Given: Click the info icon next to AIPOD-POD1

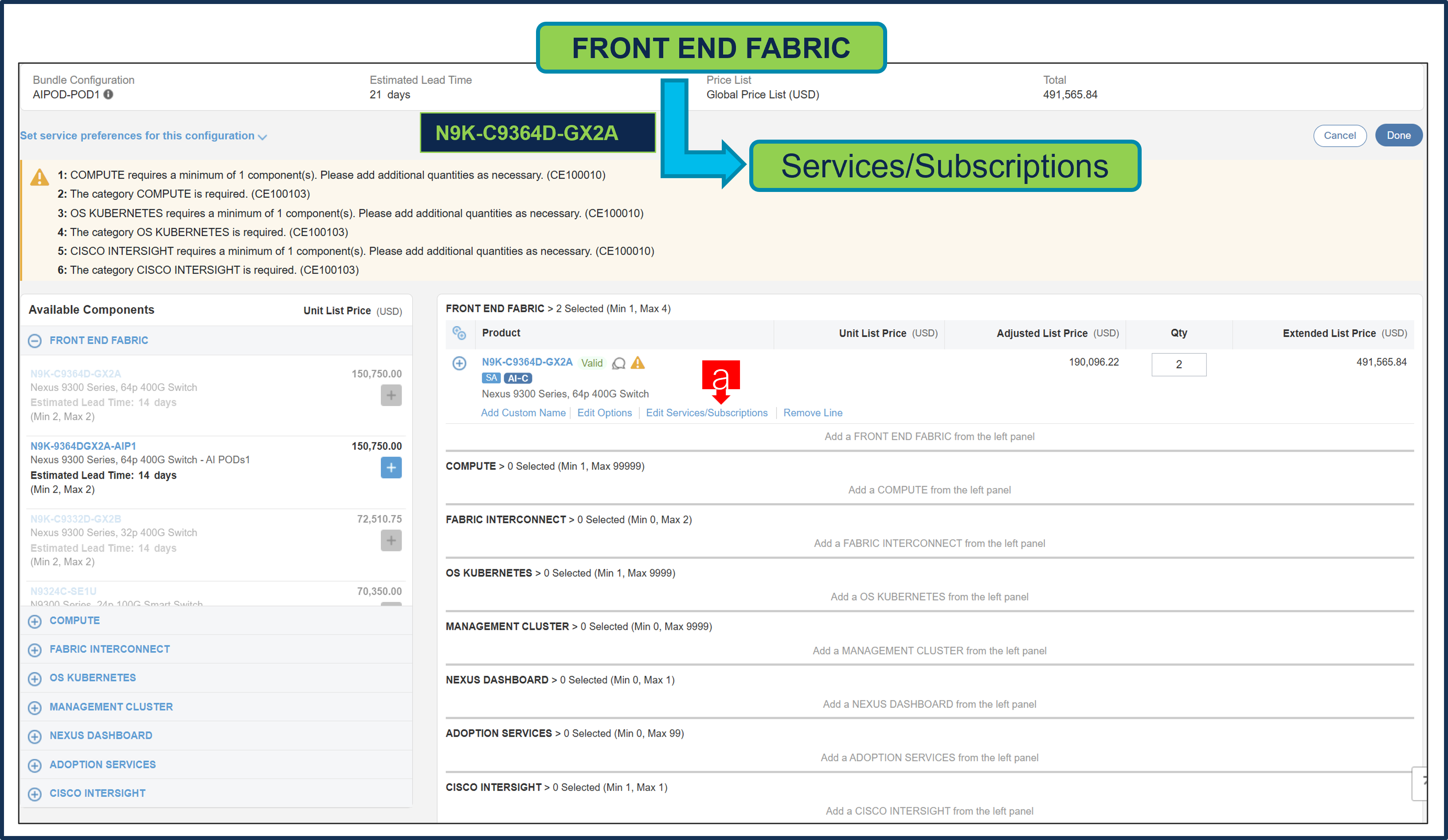Looking at the screenshot, I should tap(108, 94).
